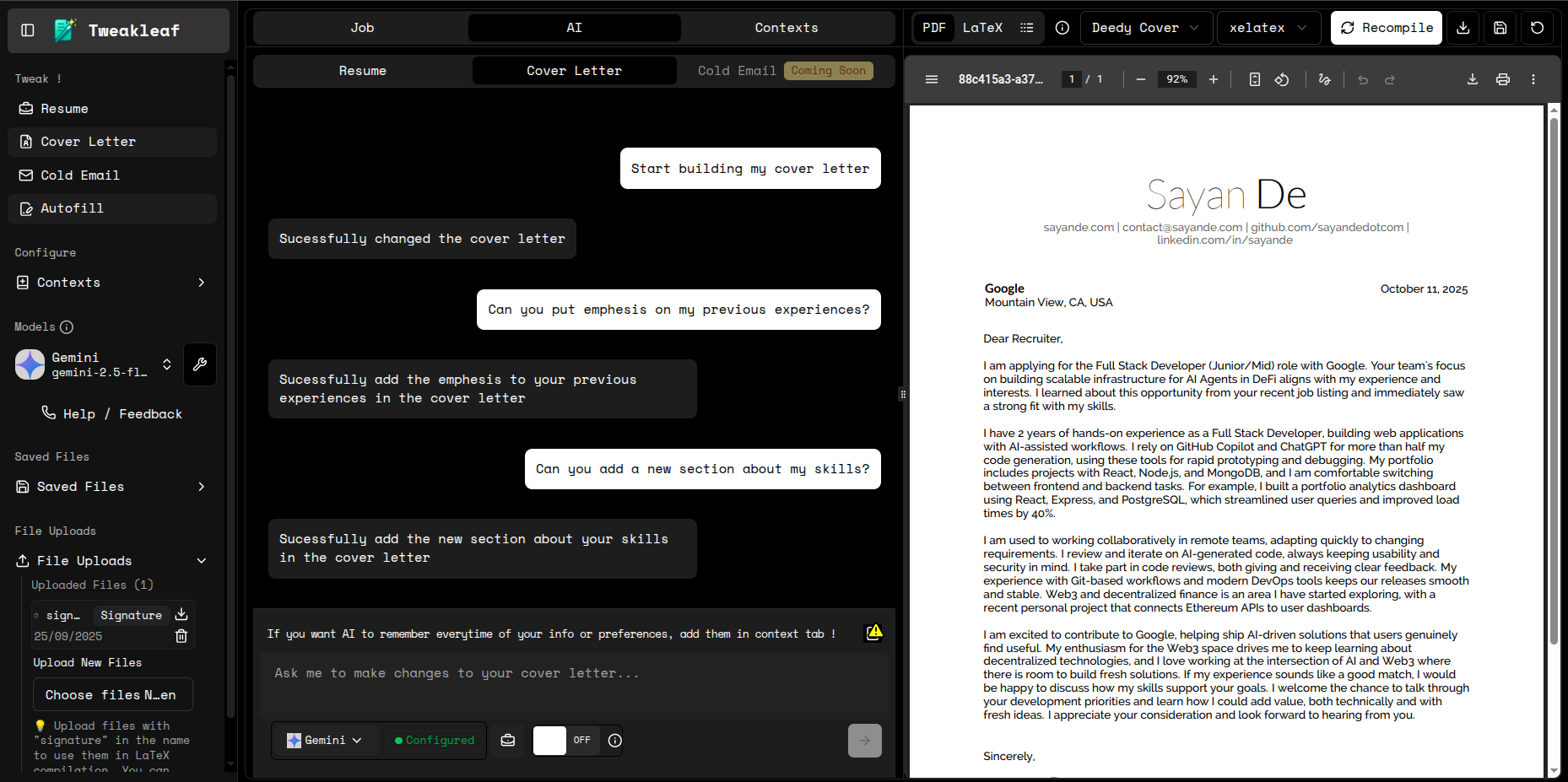
Task: Collapse the sidebar with the panel icon
Action: click(x=28, y=30)
